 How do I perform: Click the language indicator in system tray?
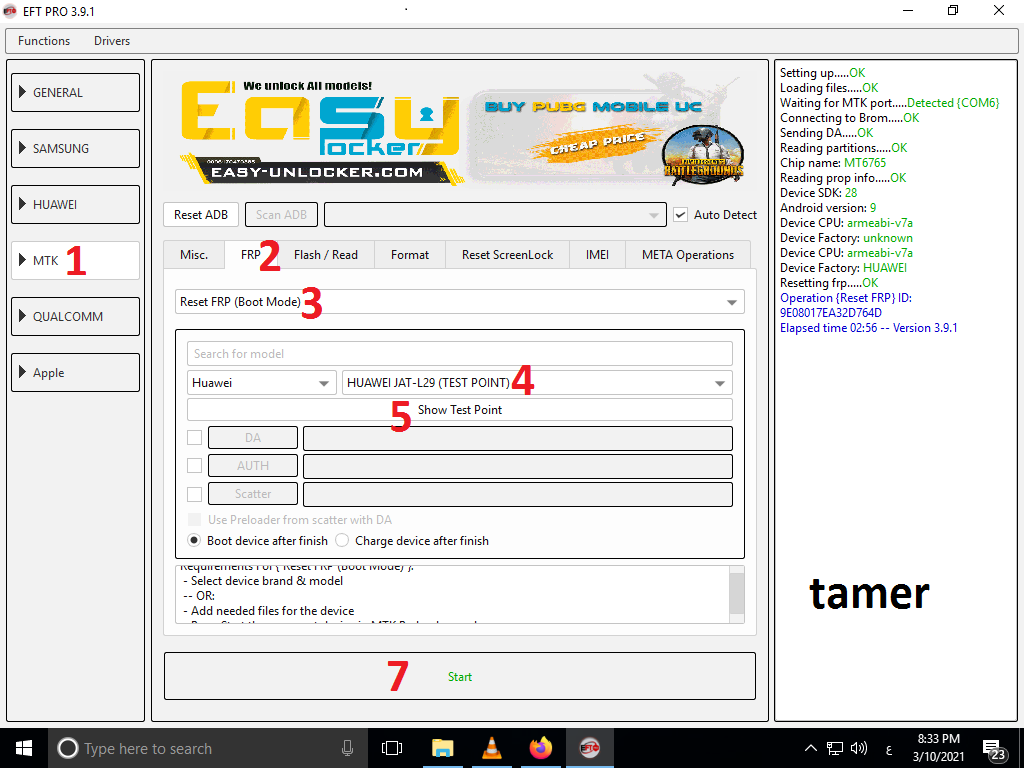[889, 748]
